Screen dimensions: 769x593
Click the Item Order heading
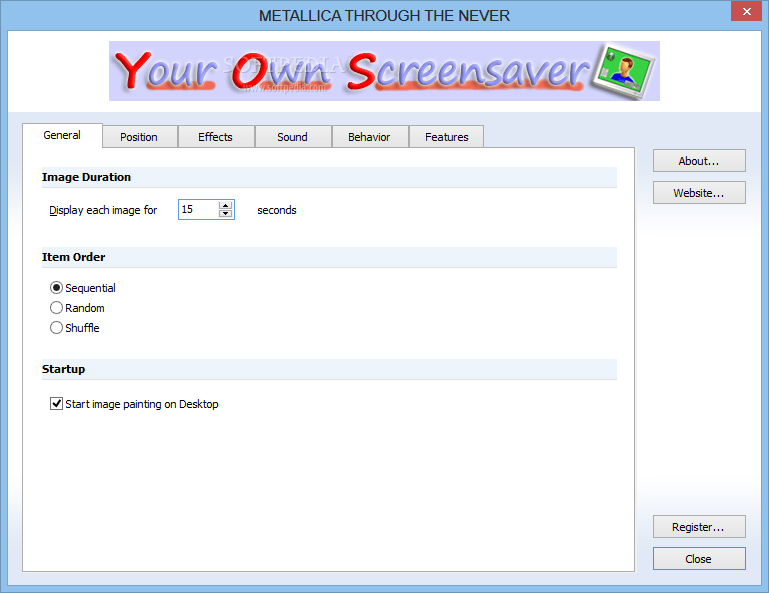[x=74, y=257]
